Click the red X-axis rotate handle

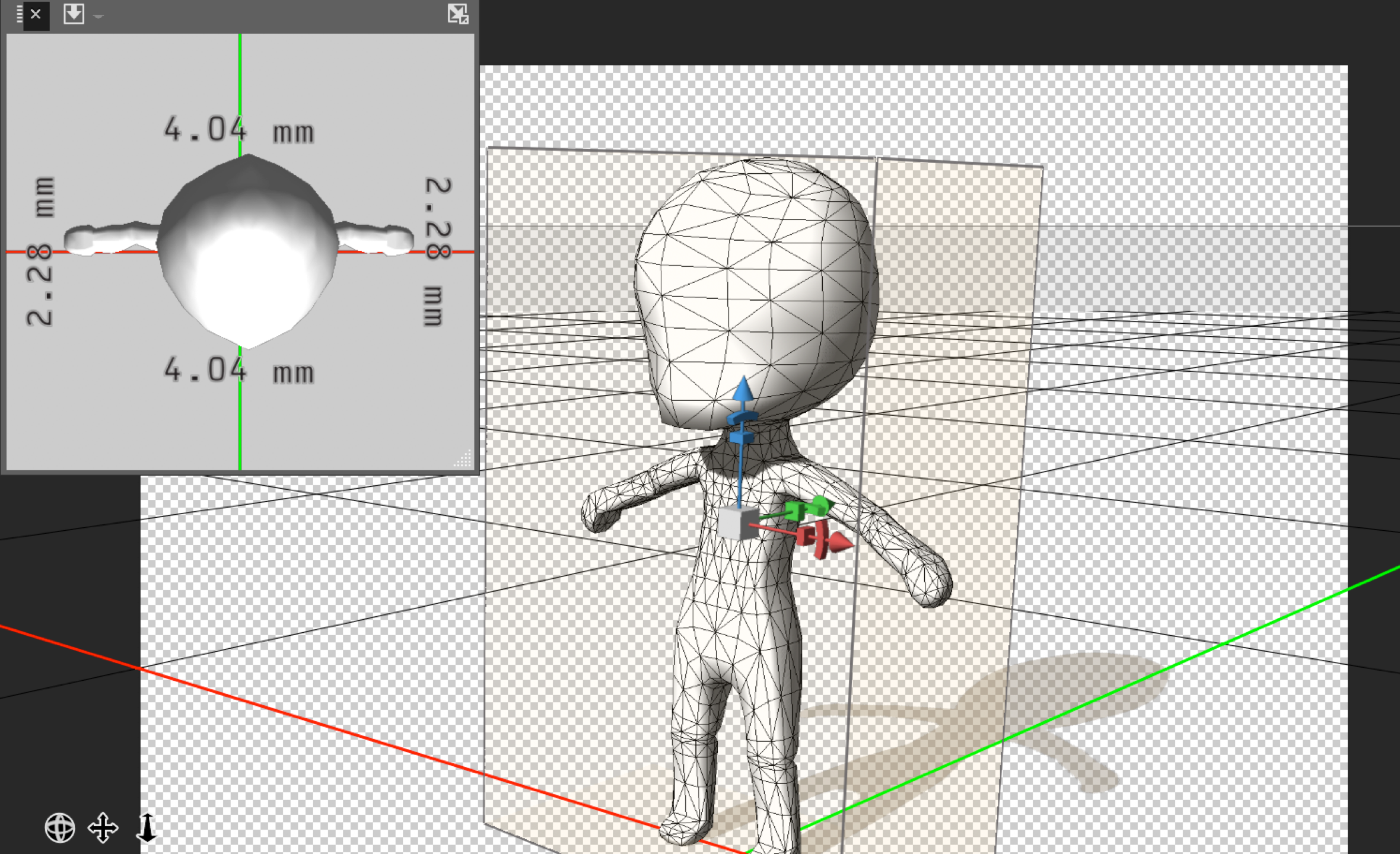pyautogui.click(x=822, y=538)
